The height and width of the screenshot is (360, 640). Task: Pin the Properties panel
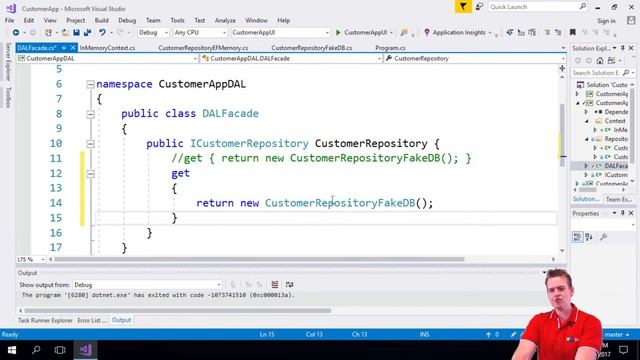(622, 213)
